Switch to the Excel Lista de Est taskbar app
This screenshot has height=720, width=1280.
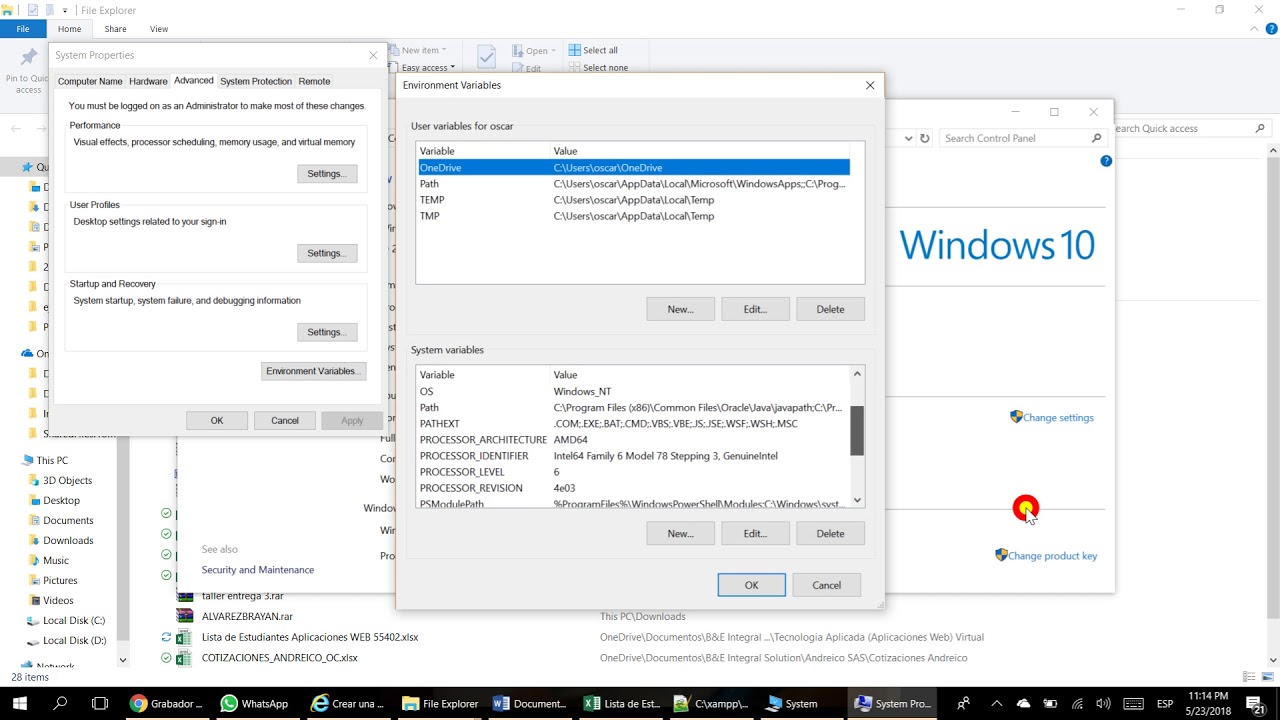[621, 703]
